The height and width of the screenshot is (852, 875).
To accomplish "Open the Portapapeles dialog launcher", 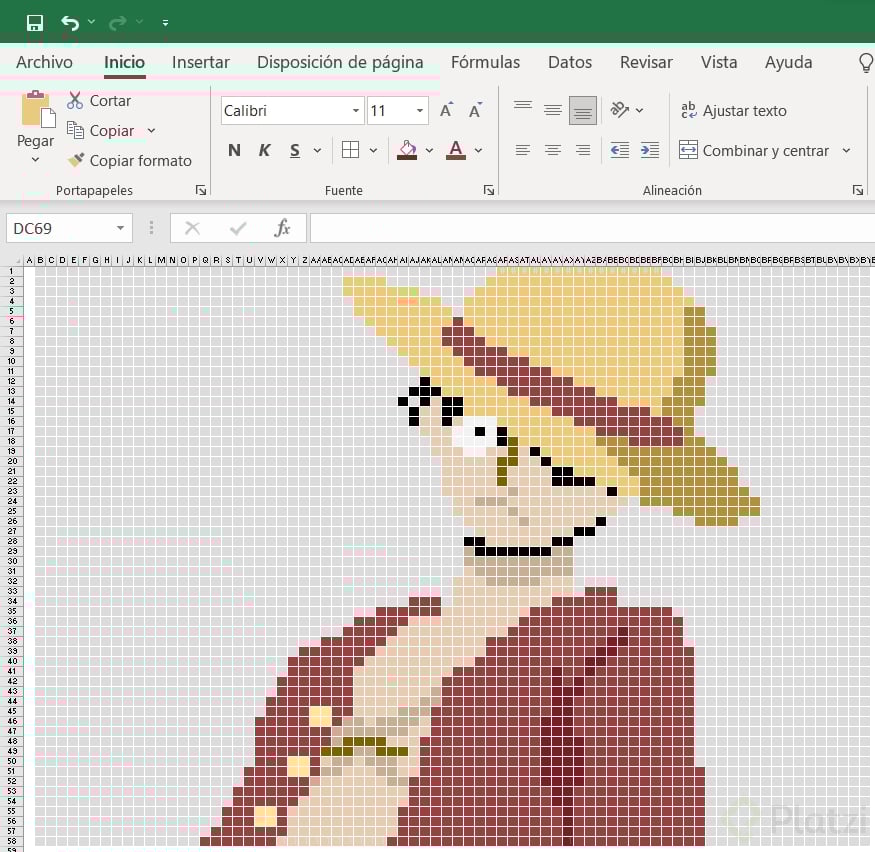I will pos(201,190).
